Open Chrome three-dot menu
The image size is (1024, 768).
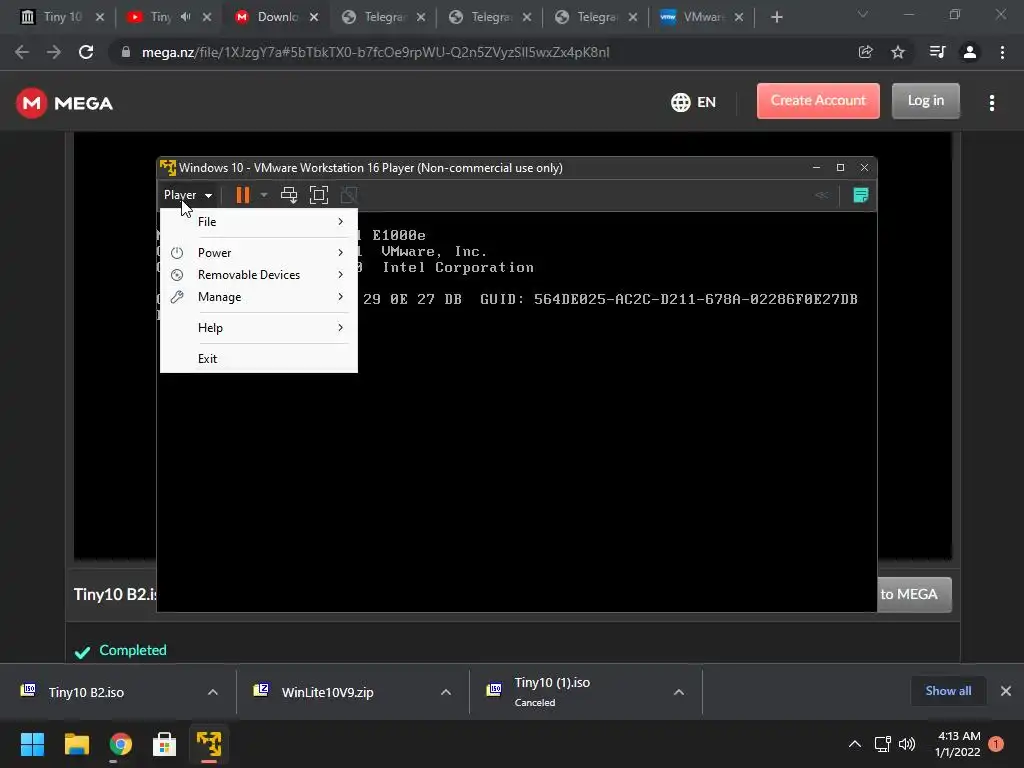pos(1002,52)
